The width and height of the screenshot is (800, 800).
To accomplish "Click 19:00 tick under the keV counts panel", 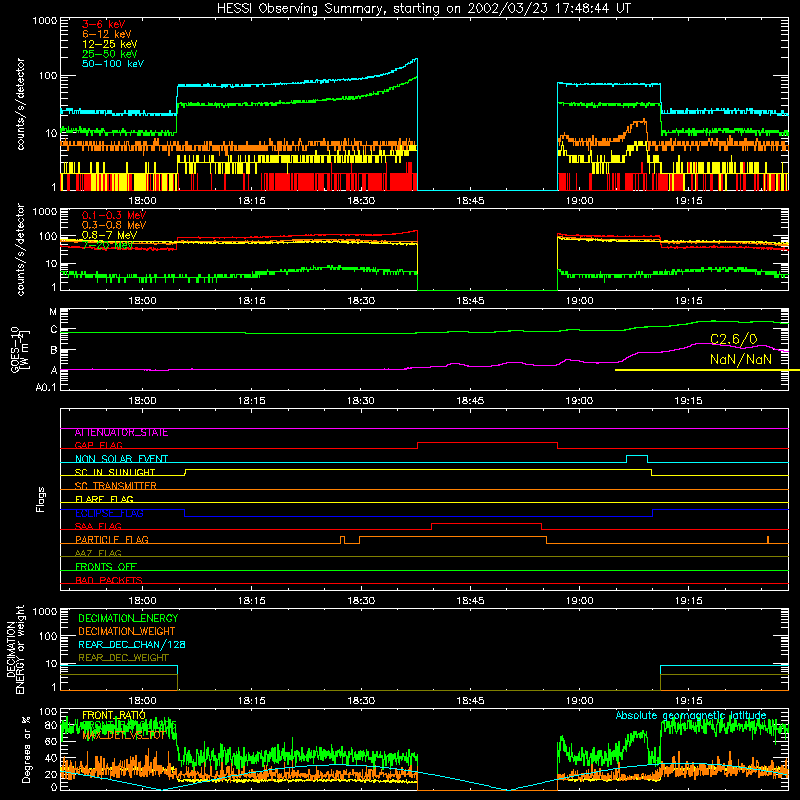I will pyautogui.click(x=579, y=201).
